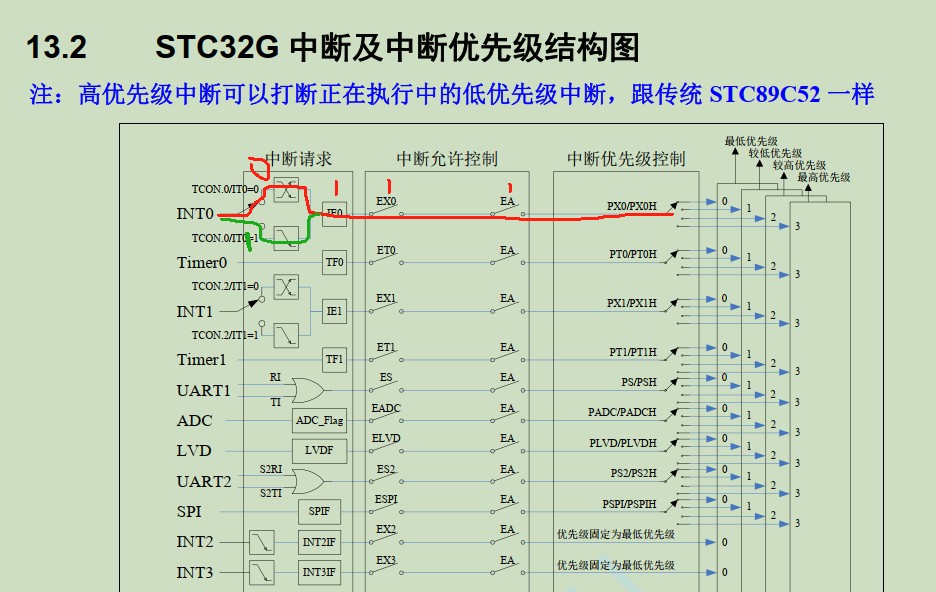The height and width of the screenshot is (592, 936).
Task: Click the INT2 source label
Action: 195,542
